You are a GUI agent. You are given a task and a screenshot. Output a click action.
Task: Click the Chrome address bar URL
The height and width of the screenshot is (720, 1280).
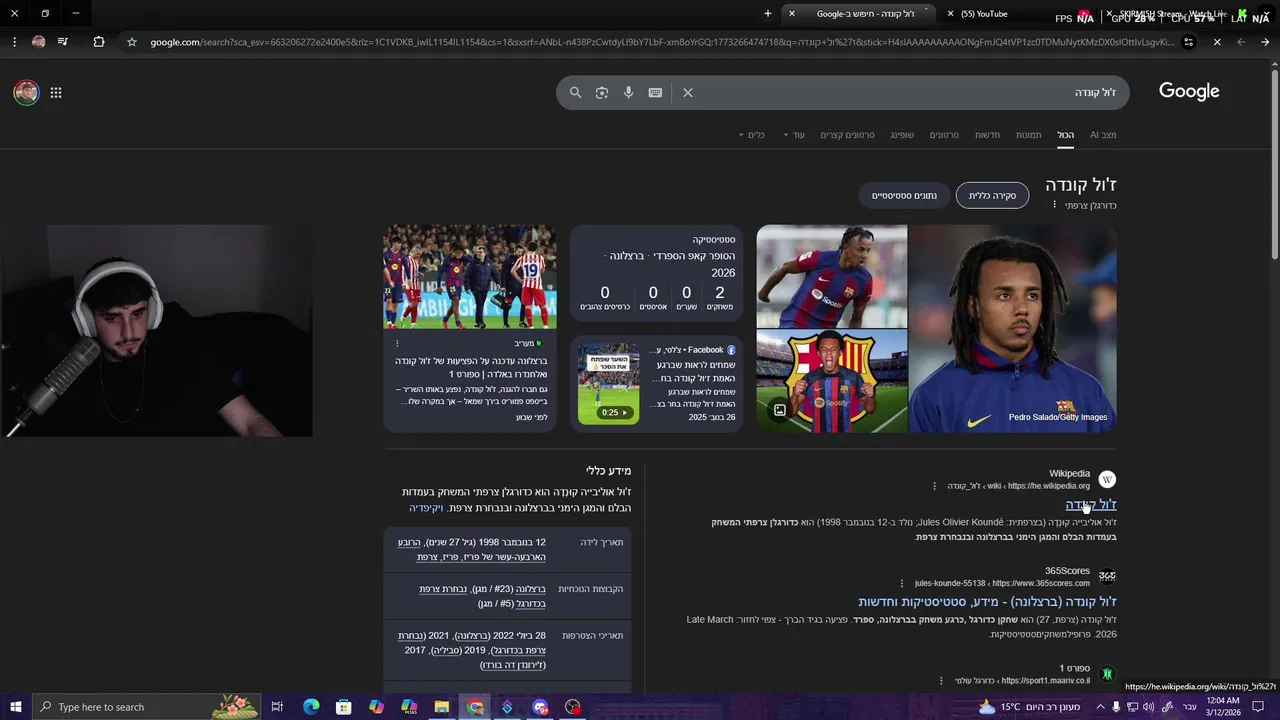[660, 42]
